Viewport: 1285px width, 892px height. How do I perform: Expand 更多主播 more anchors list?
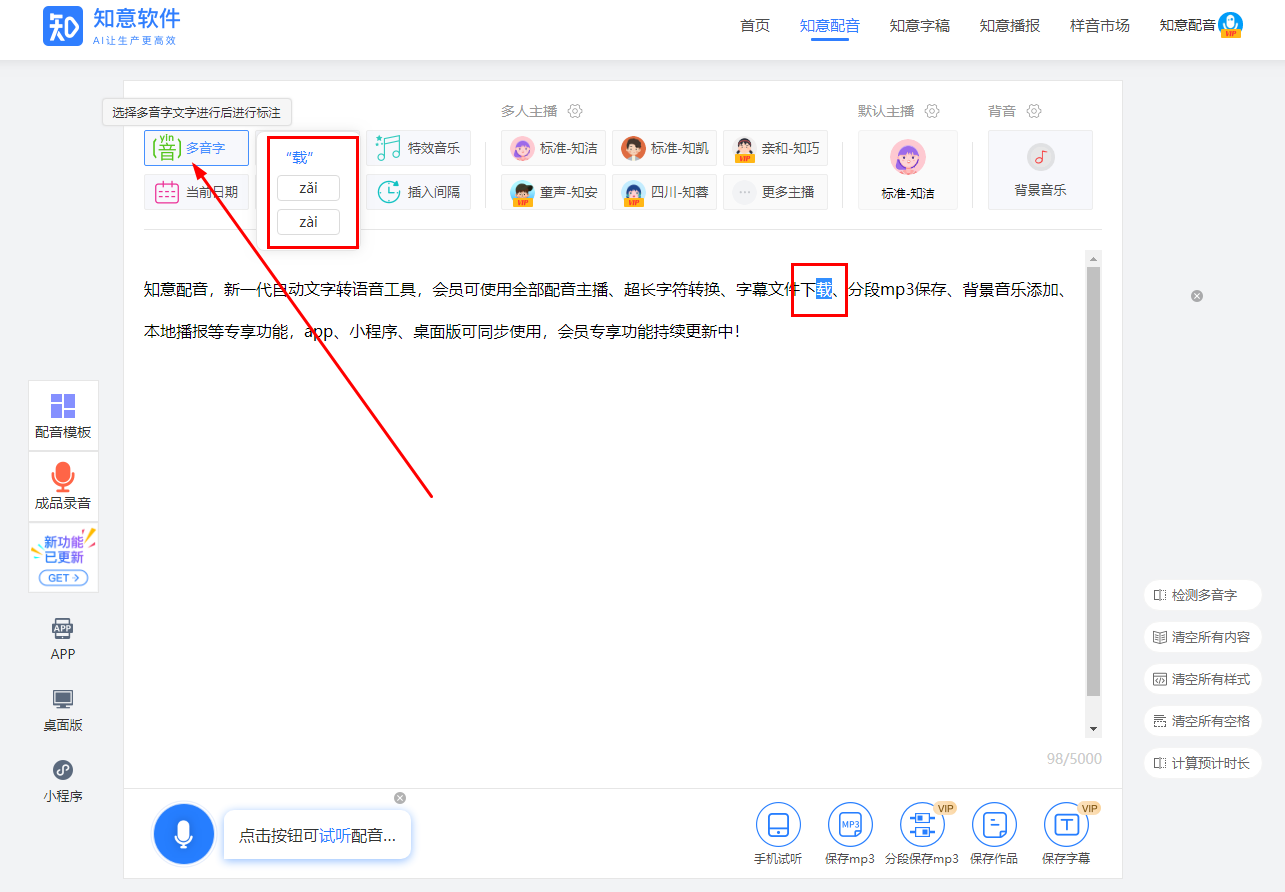(x=775, y=192)
